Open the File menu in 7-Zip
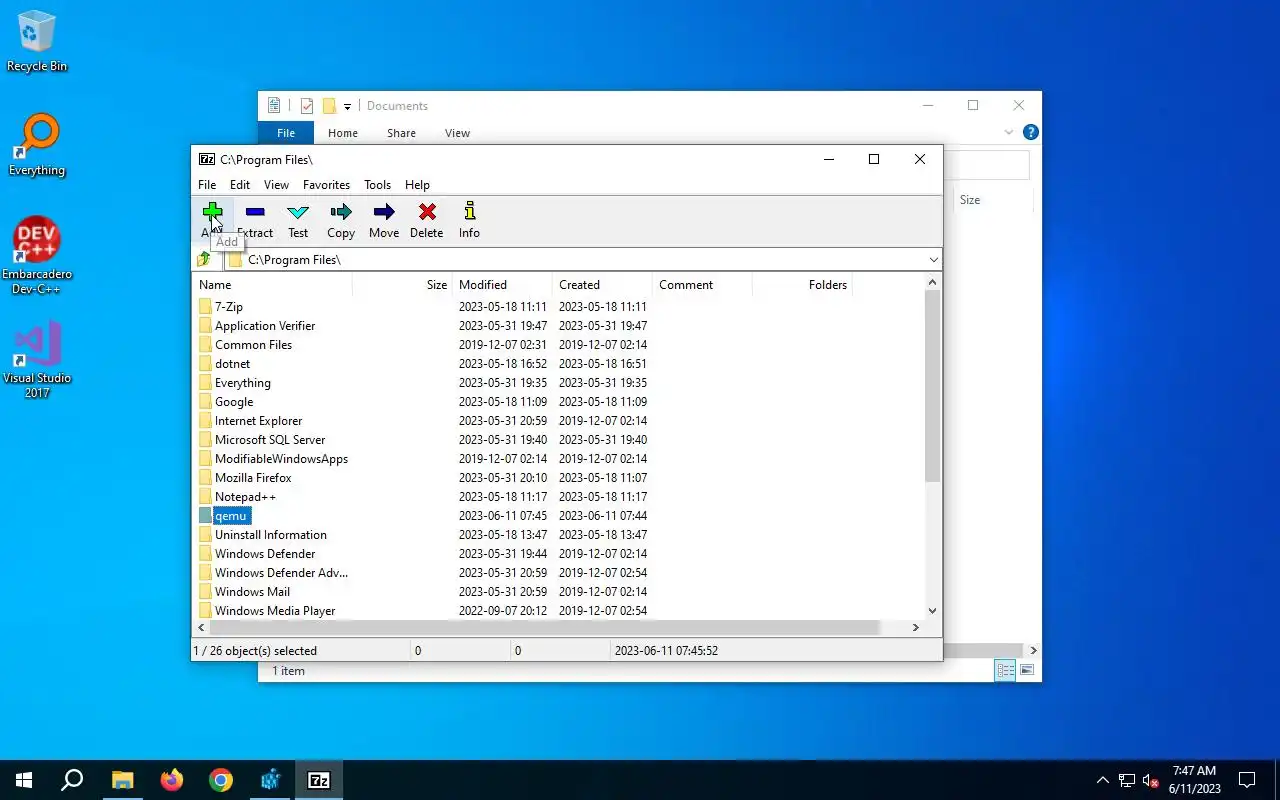Screen dimensions: 1280x800 [x=207, y=185]
